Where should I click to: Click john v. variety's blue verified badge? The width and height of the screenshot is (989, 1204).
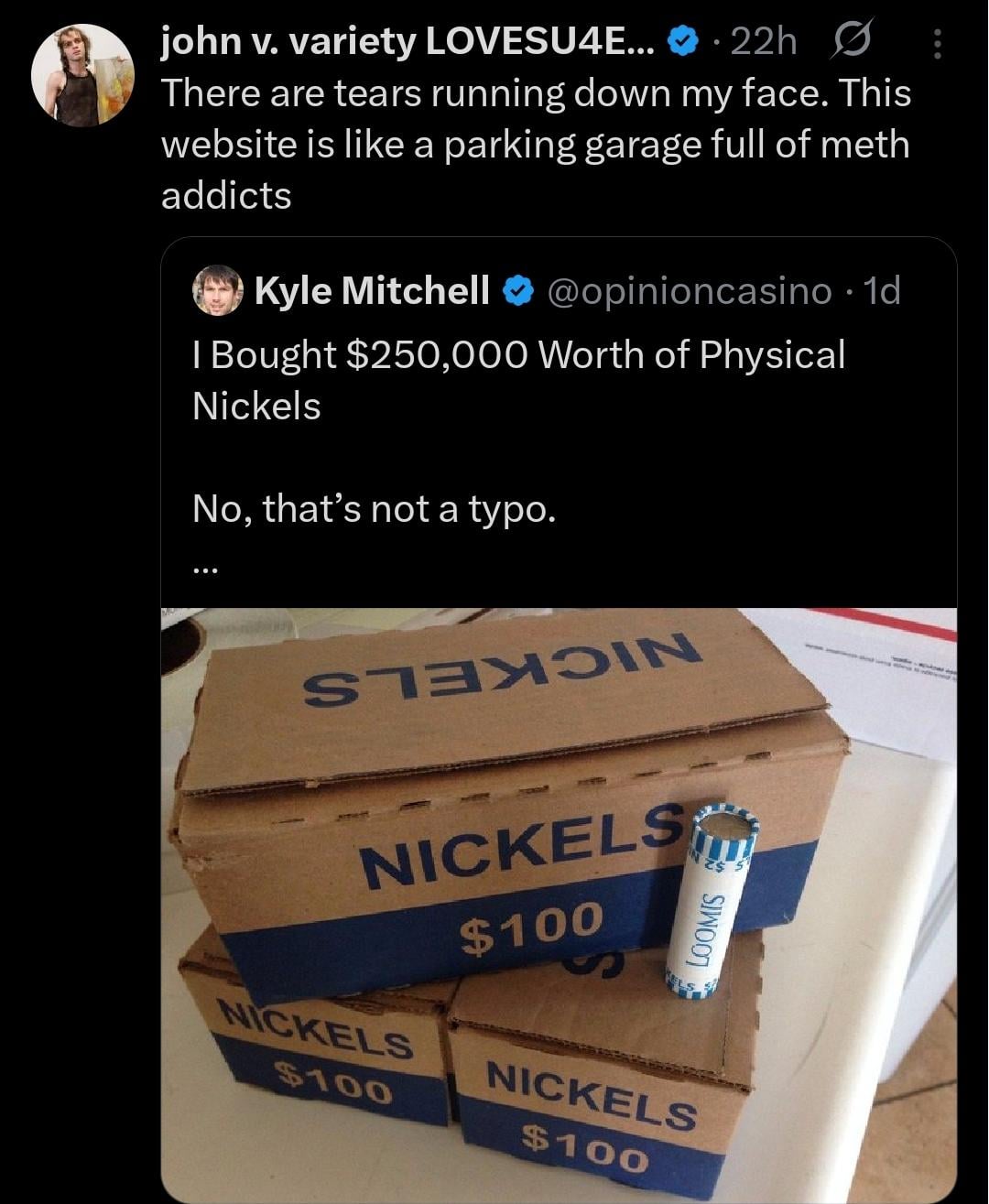(x=683, y=42)
